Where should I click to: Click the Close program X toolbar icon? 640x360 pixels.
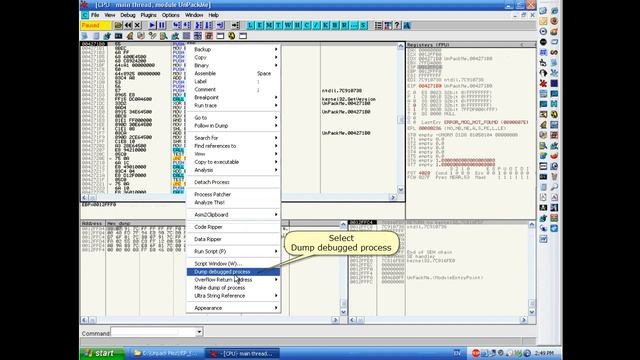[x=138, y=25]
